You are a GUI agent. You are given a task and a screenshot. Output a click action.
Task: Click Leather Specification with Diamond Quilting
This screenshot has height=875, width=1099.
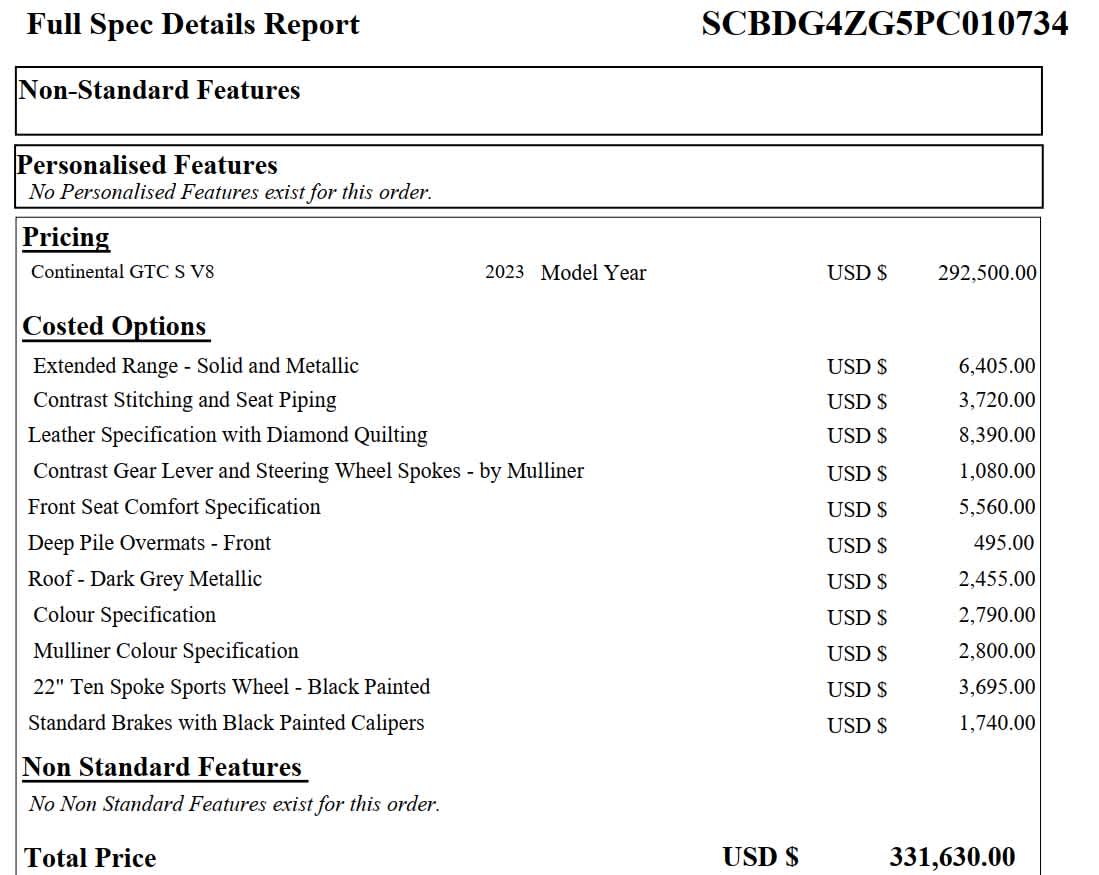[x=227, y=435]
